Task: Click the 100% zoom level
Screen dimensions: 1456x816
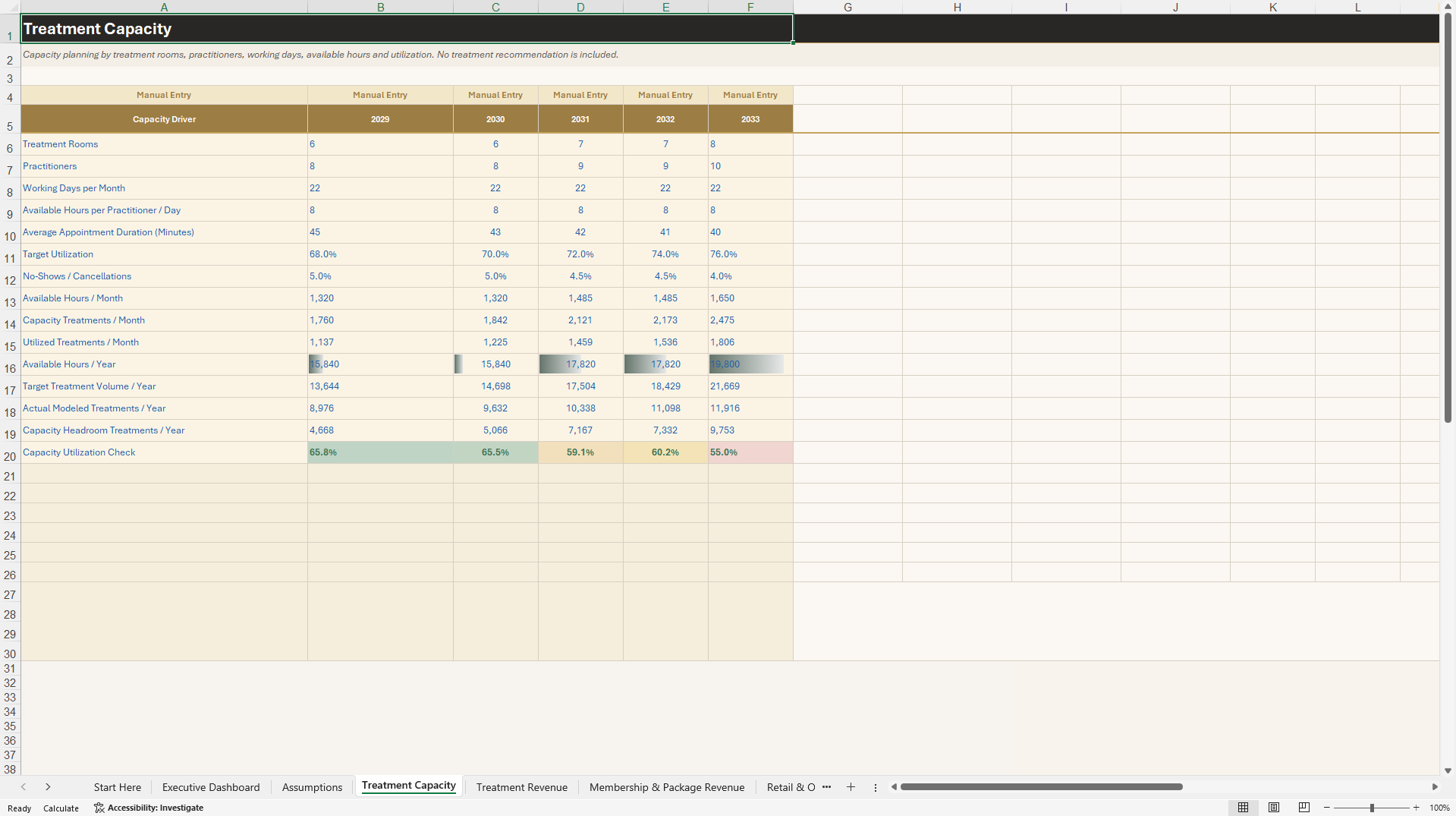Action: (1439, 808)
